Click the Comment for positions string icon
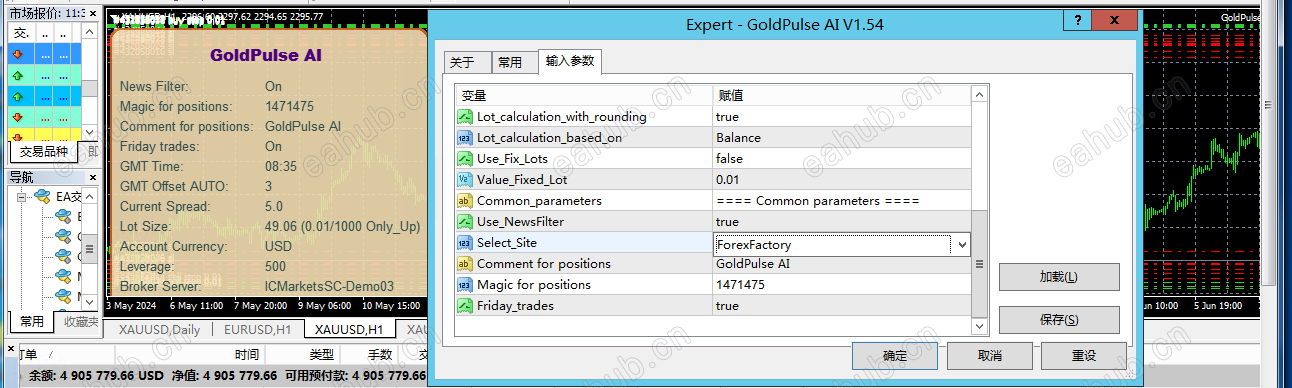This screenshot has width=1292, height=388. 465,264
